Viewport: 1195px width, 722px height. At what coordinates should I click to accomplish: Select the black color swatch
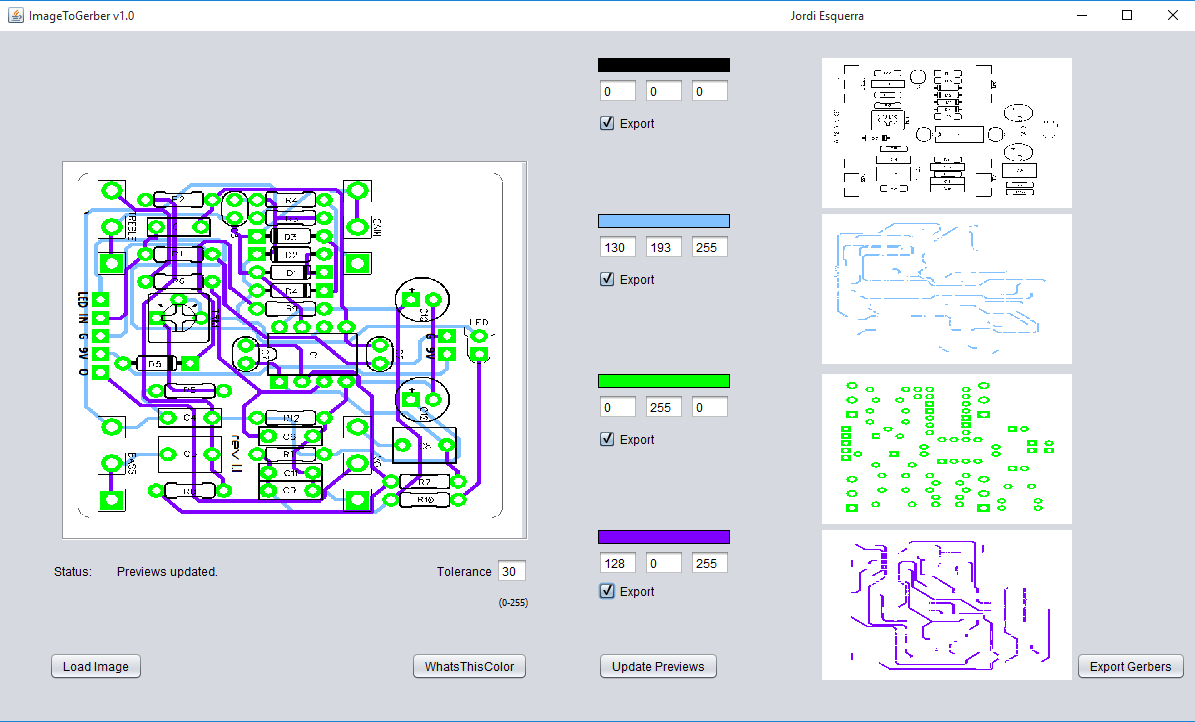tap(663, 64)
